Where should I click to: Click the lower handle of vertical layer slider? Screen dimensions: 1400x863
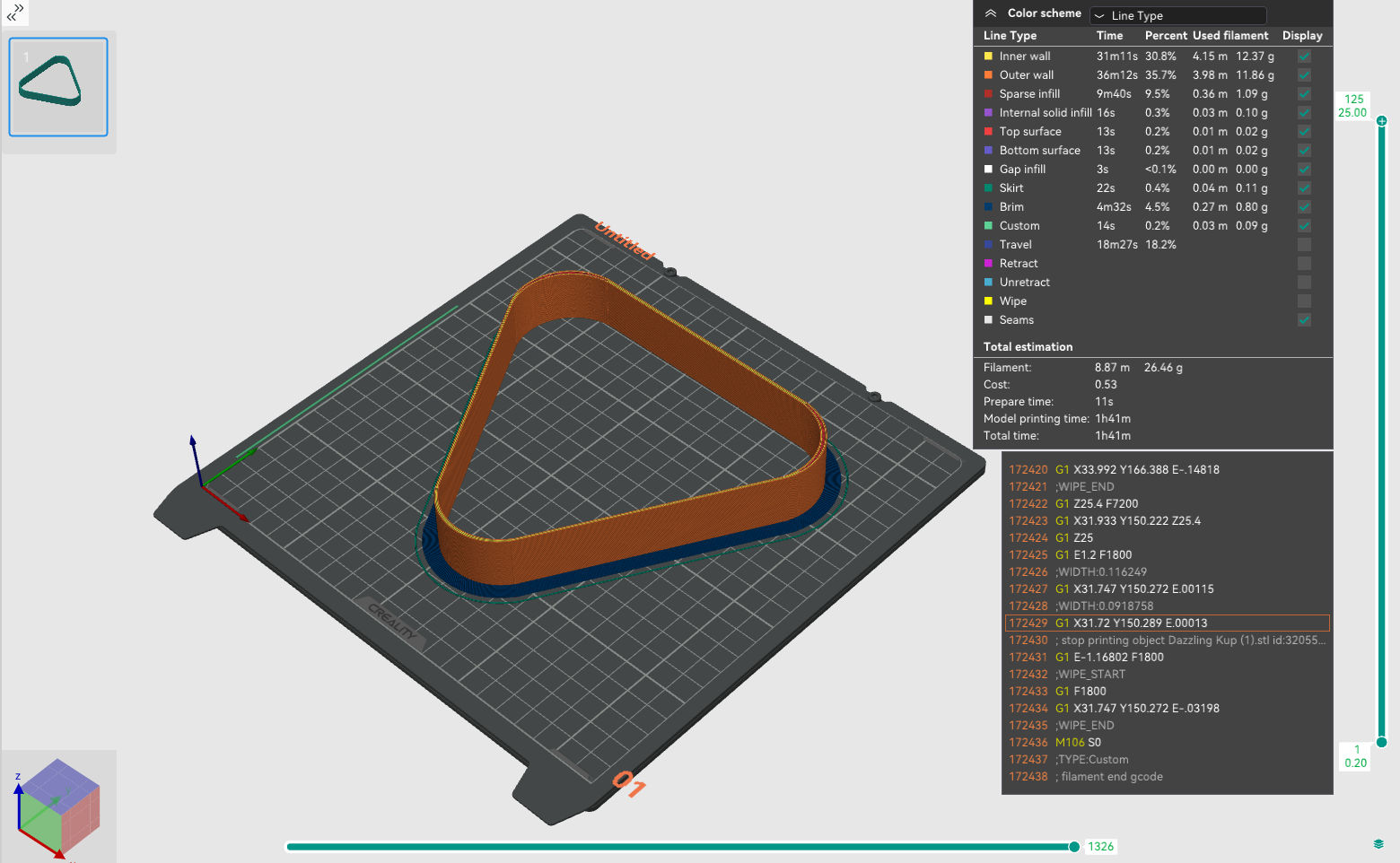pyautogui.click(x=1382, y=742)
